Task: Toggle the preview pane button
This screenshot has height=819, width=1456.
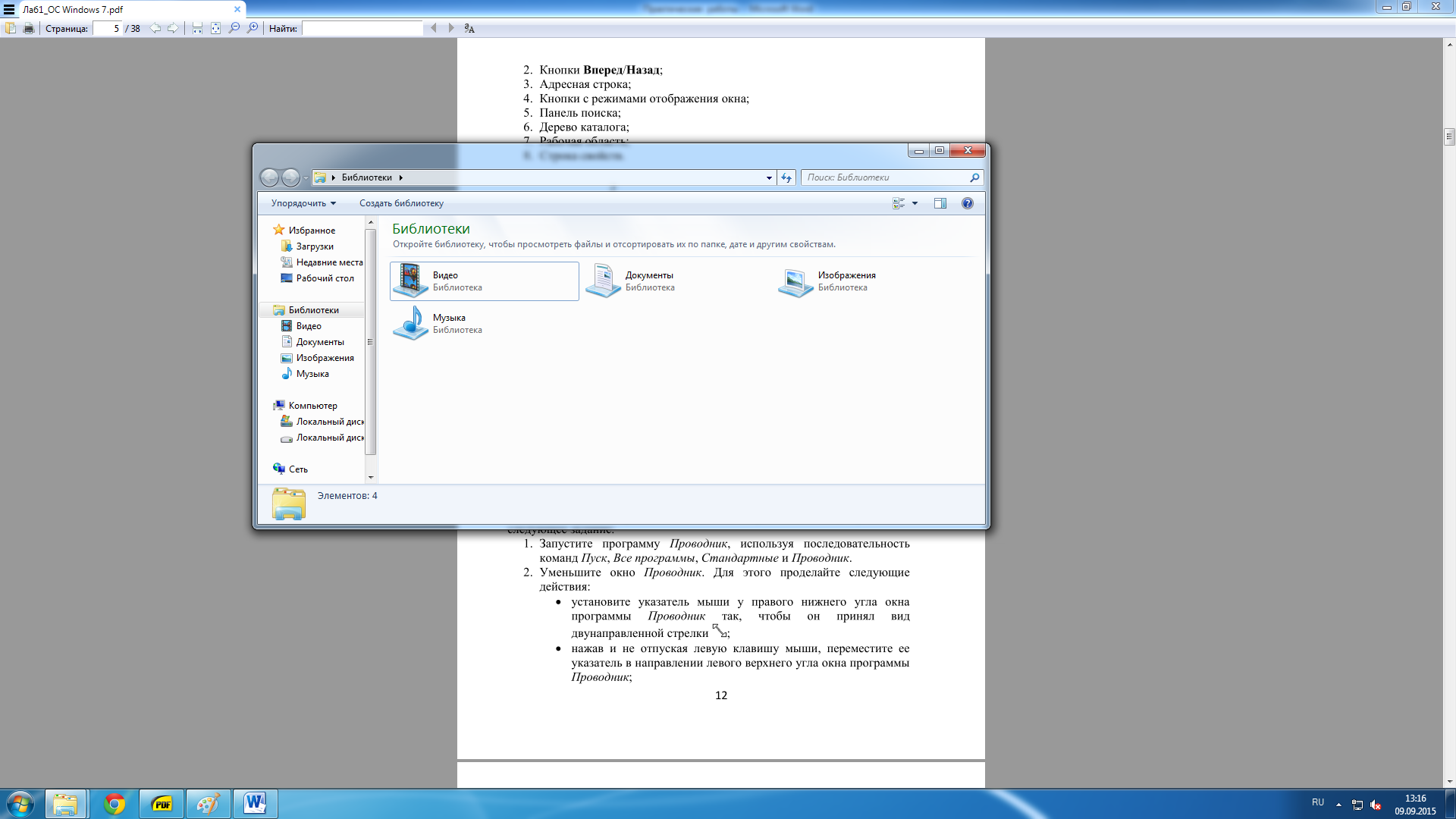Action: click(940, 203)
